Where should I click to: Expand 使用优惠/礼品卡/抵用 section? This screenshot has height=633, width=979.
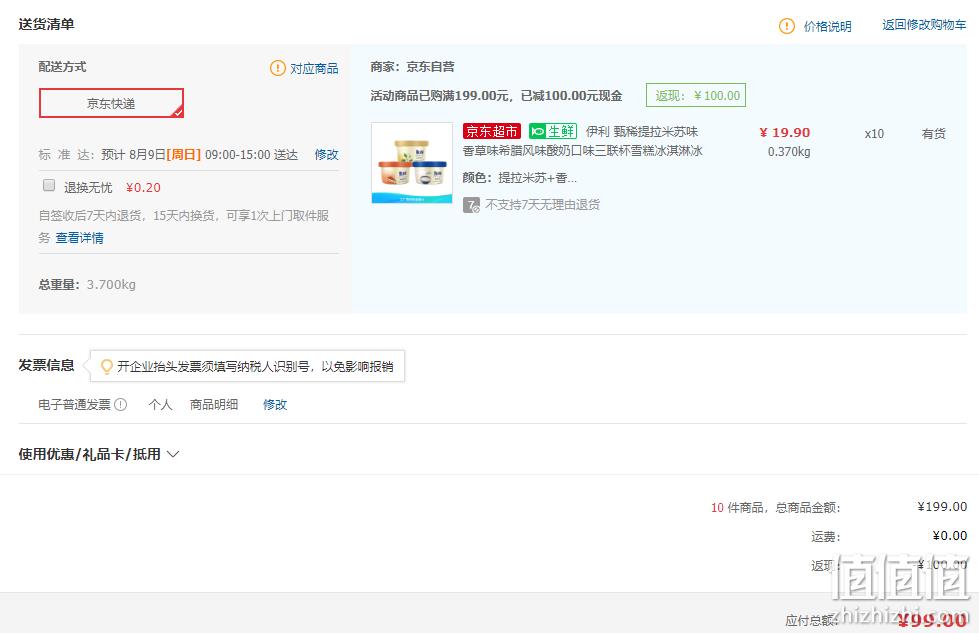point(99,454)
